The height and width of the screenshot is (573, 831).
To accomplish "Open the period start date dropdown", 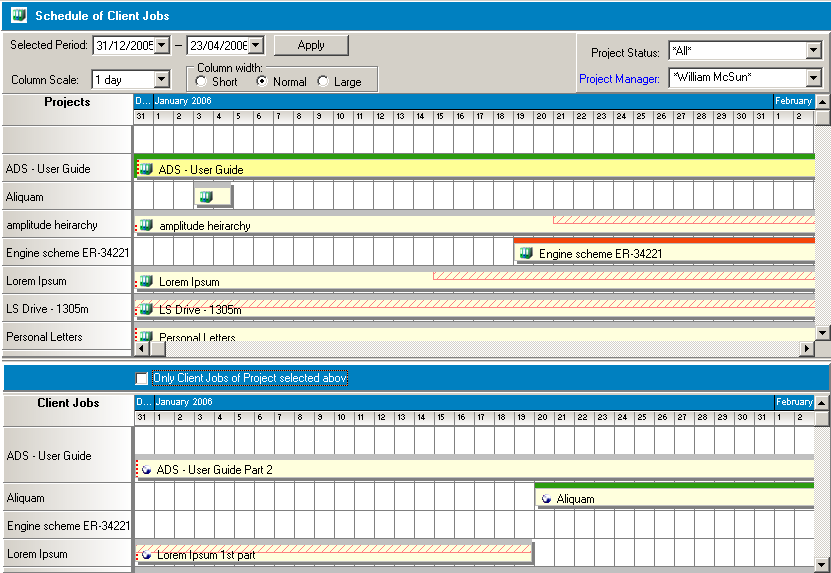I will coord(162,45).
